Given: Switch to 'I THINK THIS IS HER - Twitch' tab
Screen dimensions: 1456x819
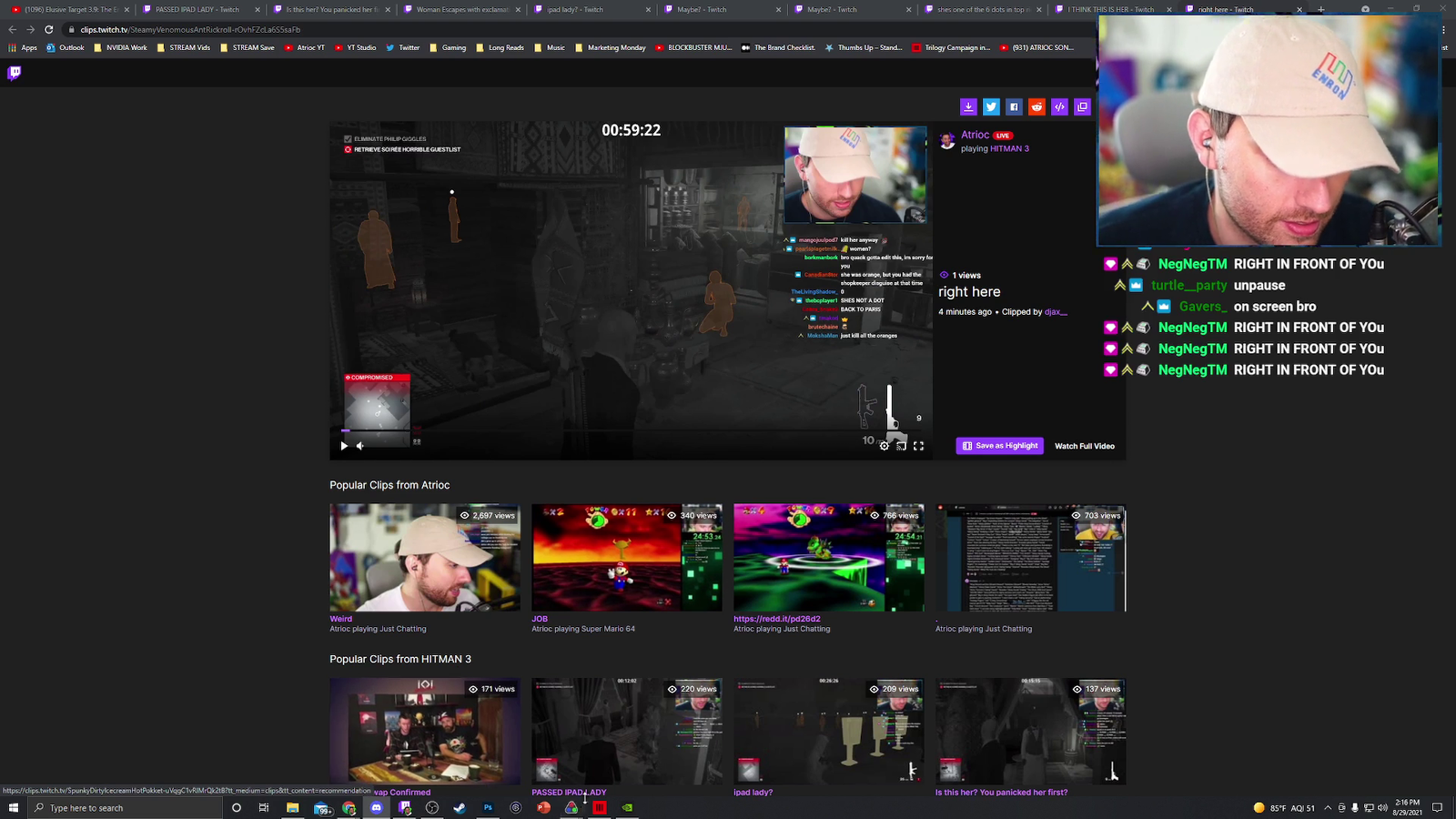Looking at the screenshot, I should coord(1113,9).
